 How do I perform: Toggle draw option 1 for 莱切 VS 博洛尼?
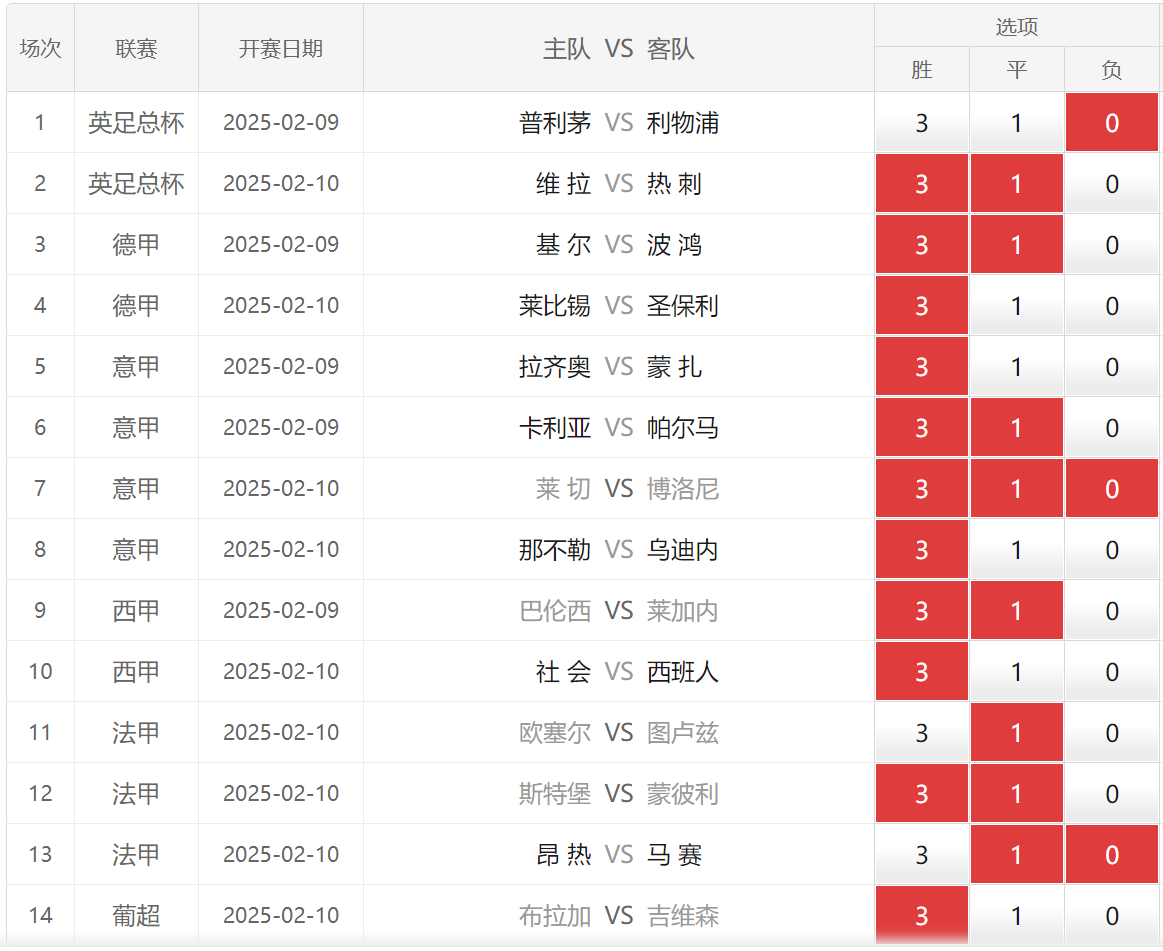(x=1016, y=488)
